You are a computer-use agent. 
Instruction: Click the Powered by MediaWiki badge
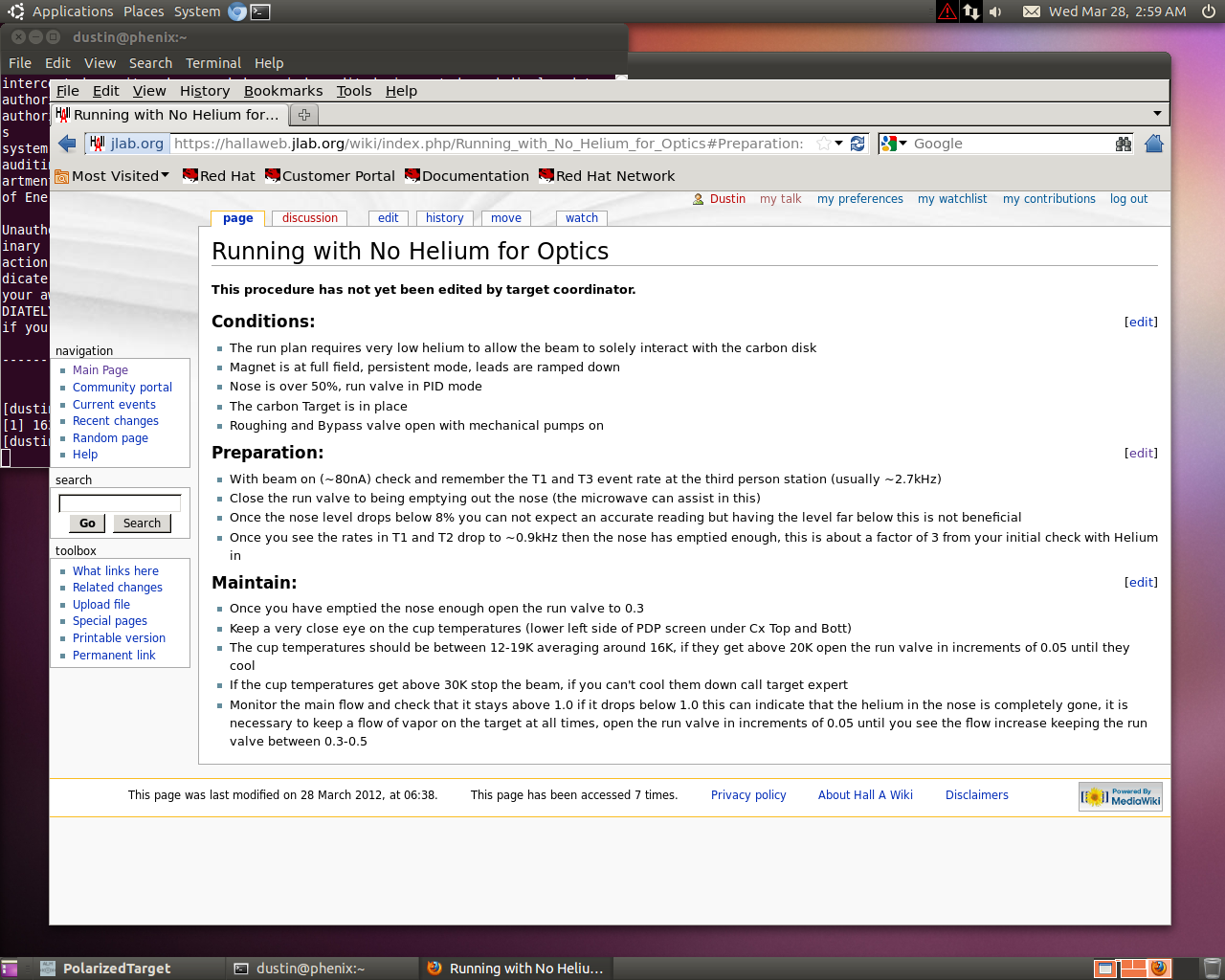click(x=1121, y=796)
